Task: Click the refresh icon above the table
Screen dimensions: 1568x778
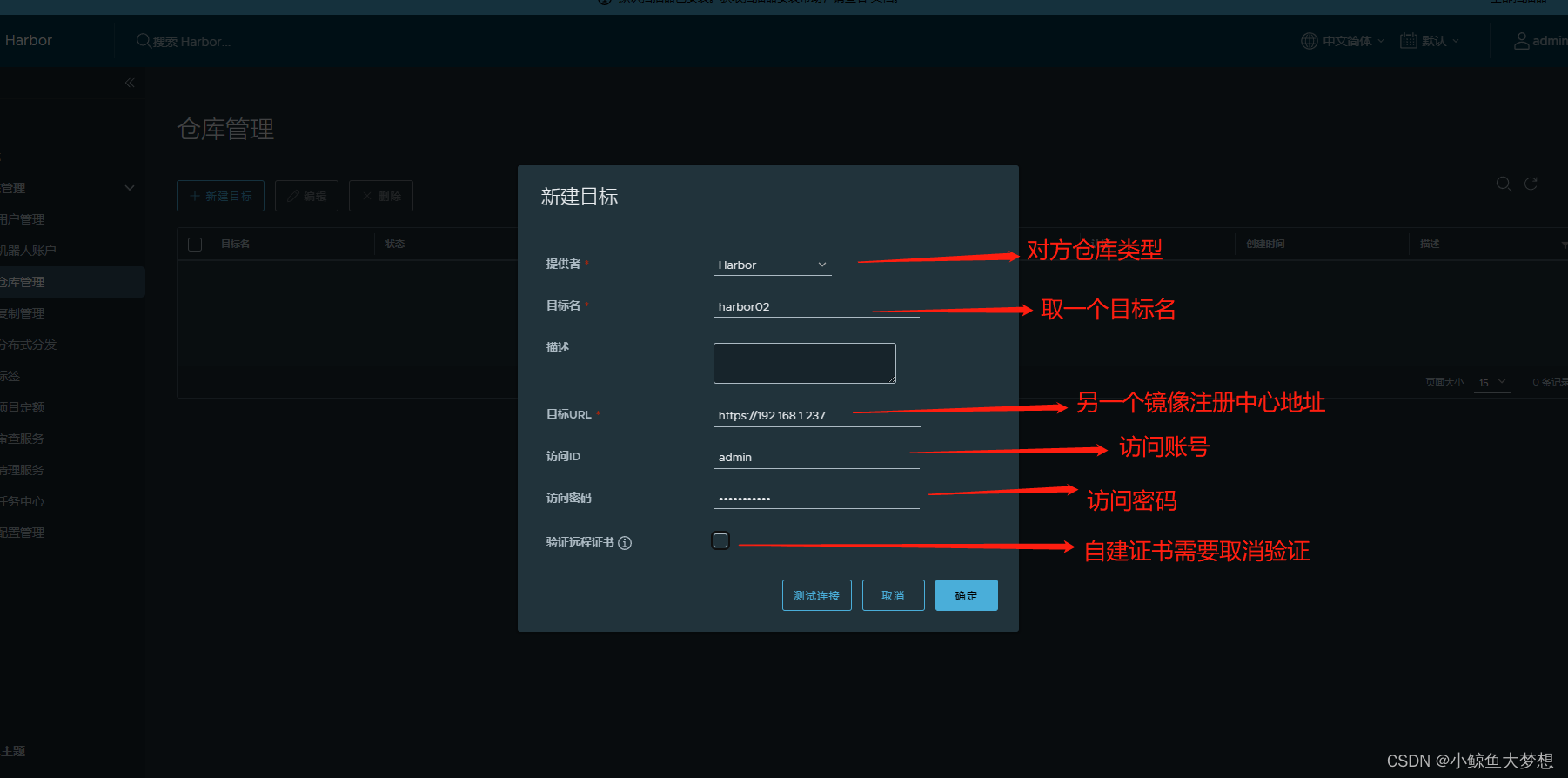Action: pos(1531,184)
